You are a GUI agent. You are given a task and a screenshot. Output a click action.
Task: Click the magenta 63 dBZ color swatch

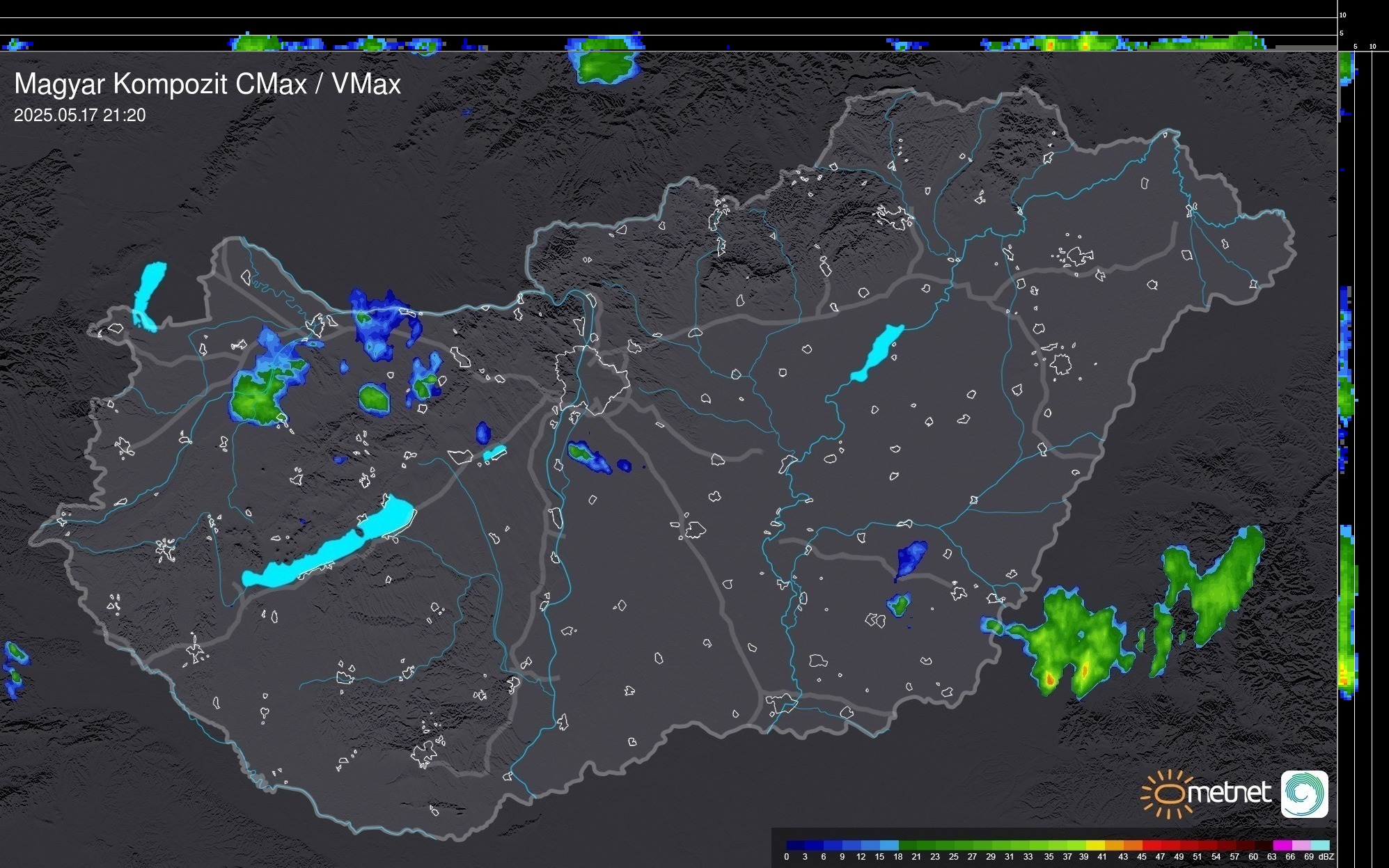tap(1281, 845)
